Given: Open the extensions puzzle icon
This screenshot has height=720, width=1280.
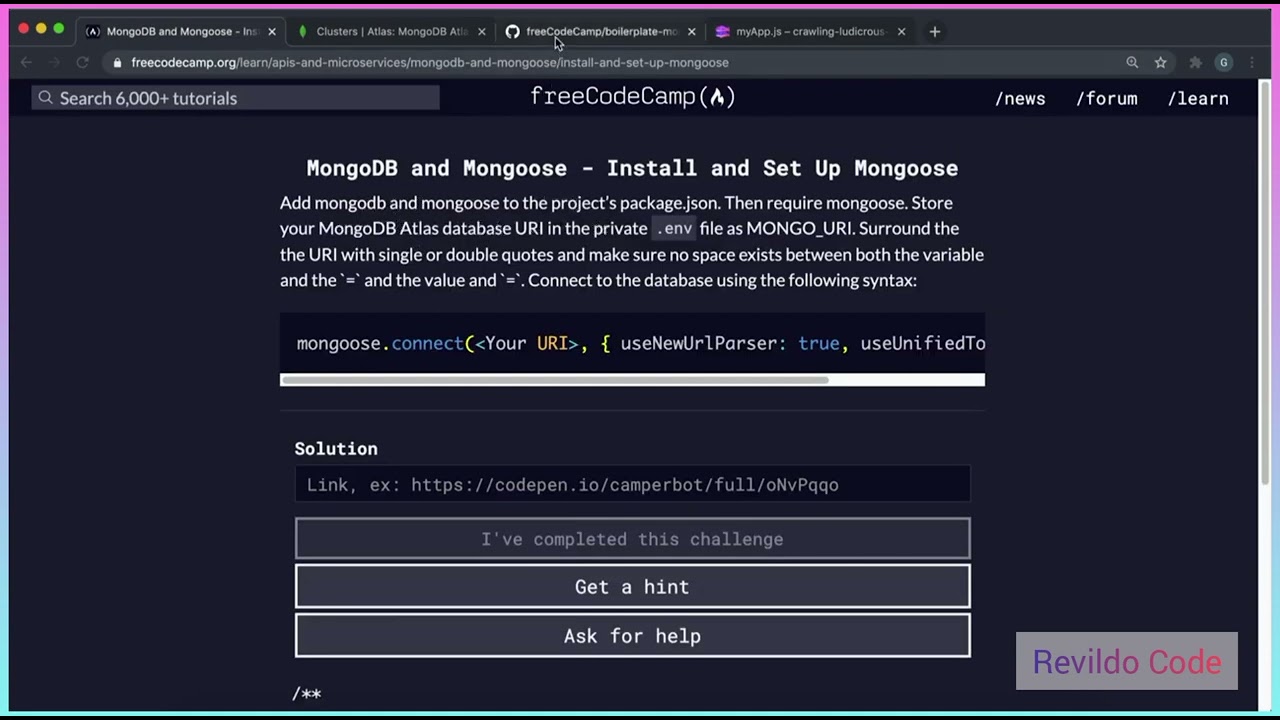Looking at the screenshot, I should tap(1195, 62).
